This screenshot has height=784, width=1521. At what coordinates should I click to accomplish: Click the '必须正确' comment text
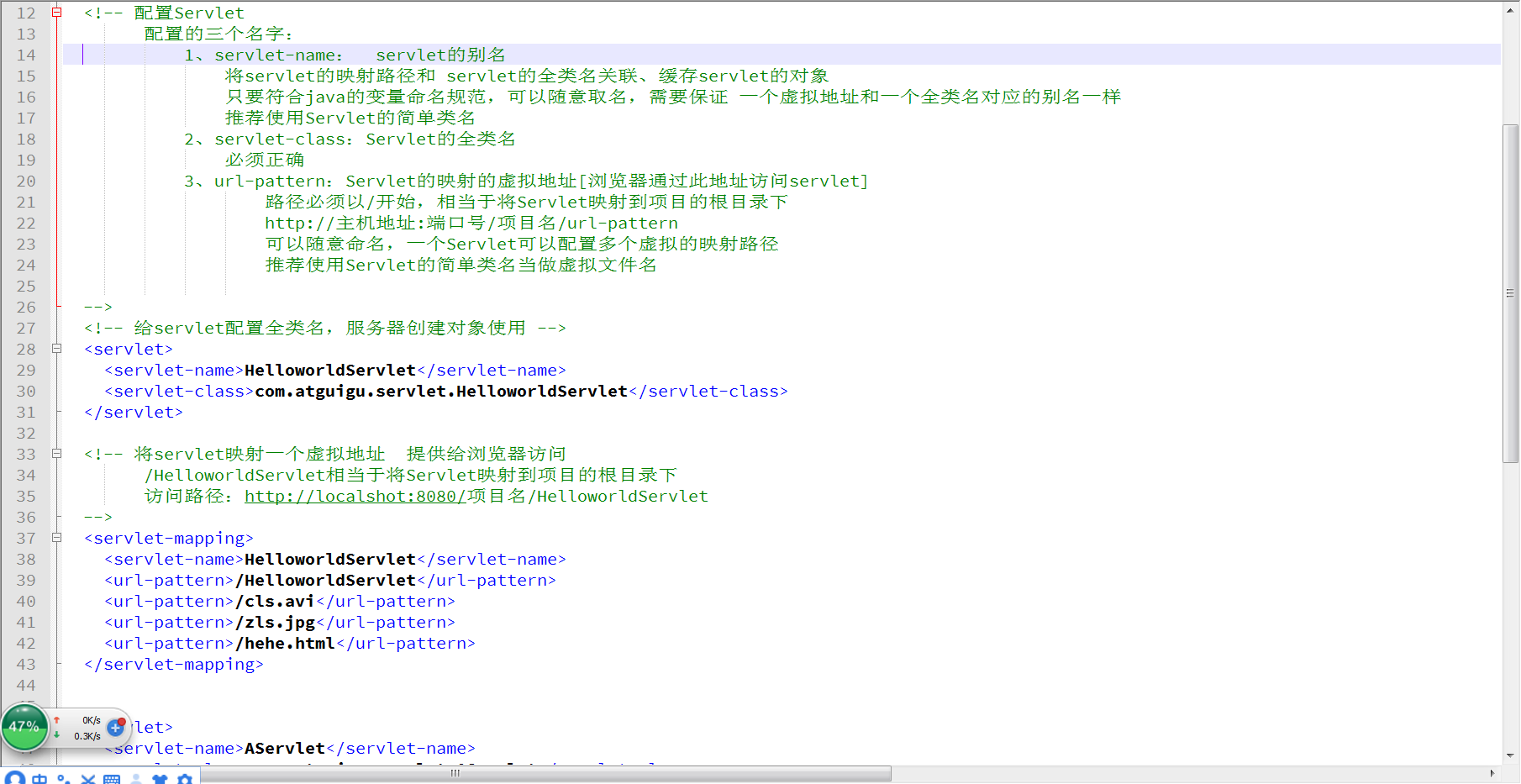pyautogui.click(x=265, y=160)
